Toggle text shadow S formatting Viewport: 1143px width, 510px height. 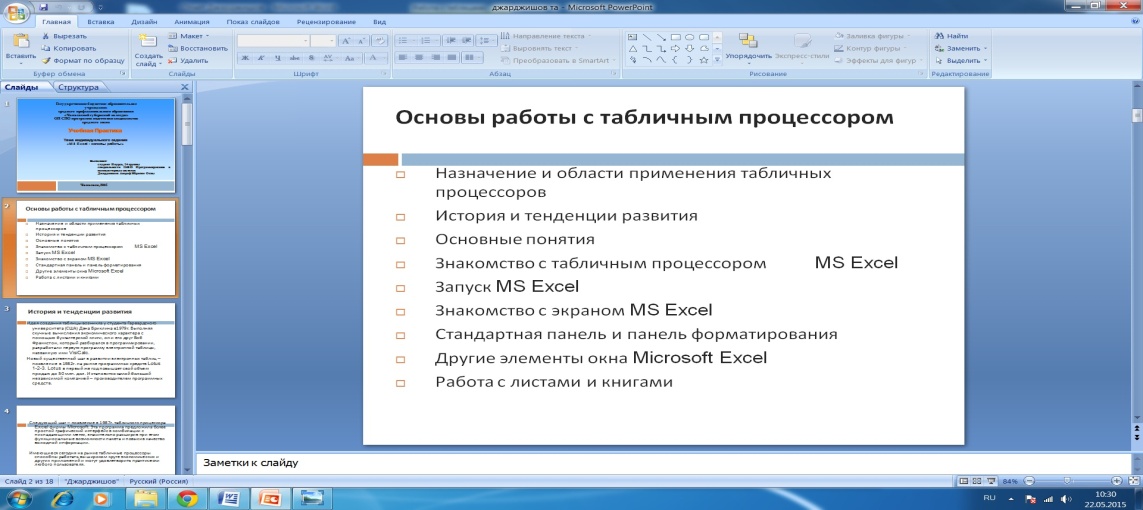(311, 58)
